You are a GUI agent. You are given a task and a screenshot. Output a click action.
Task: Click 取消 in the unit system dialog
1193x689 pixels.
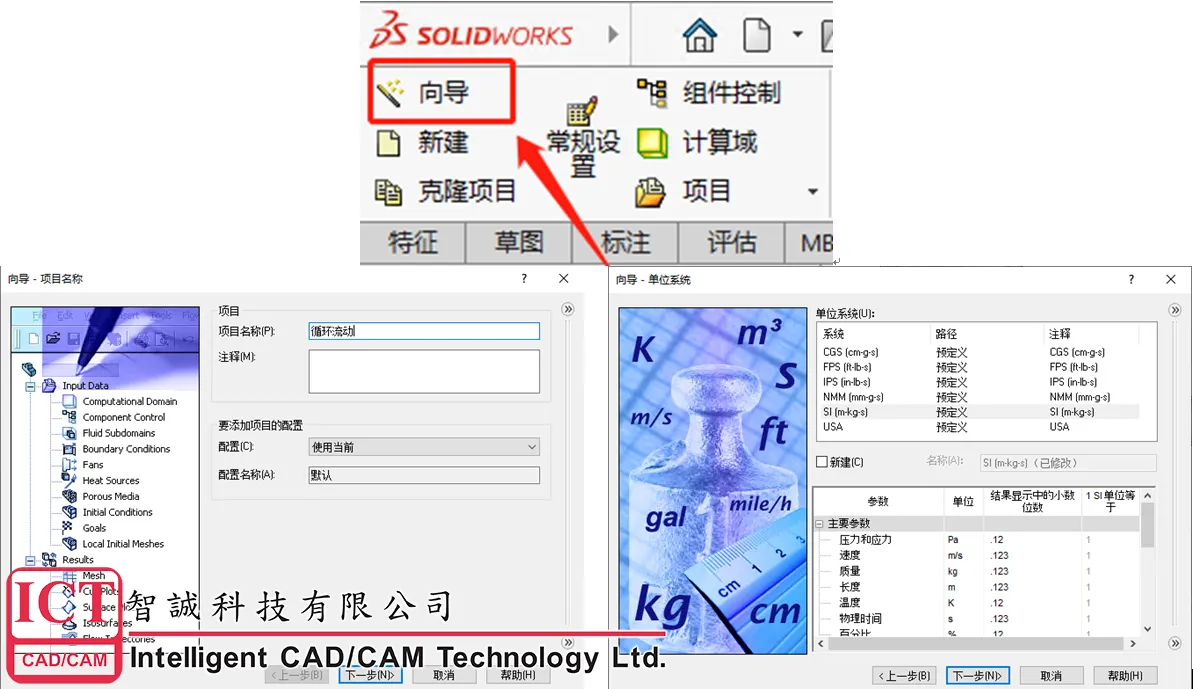click(x=1048, y=676)
